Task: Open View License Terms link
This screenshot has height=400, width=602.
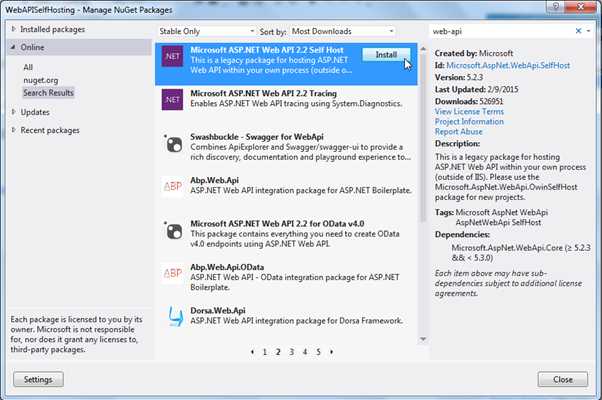Action: (469, 111)
